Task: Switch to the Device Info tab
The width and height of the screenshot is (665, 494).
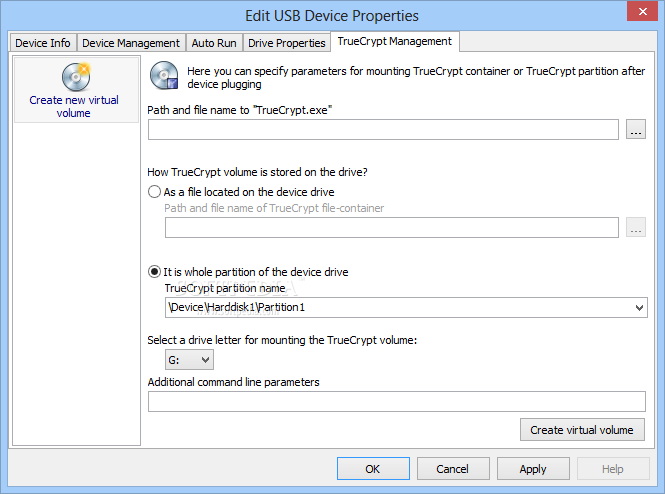Action: pyautogui.click(x=43, y=43)
